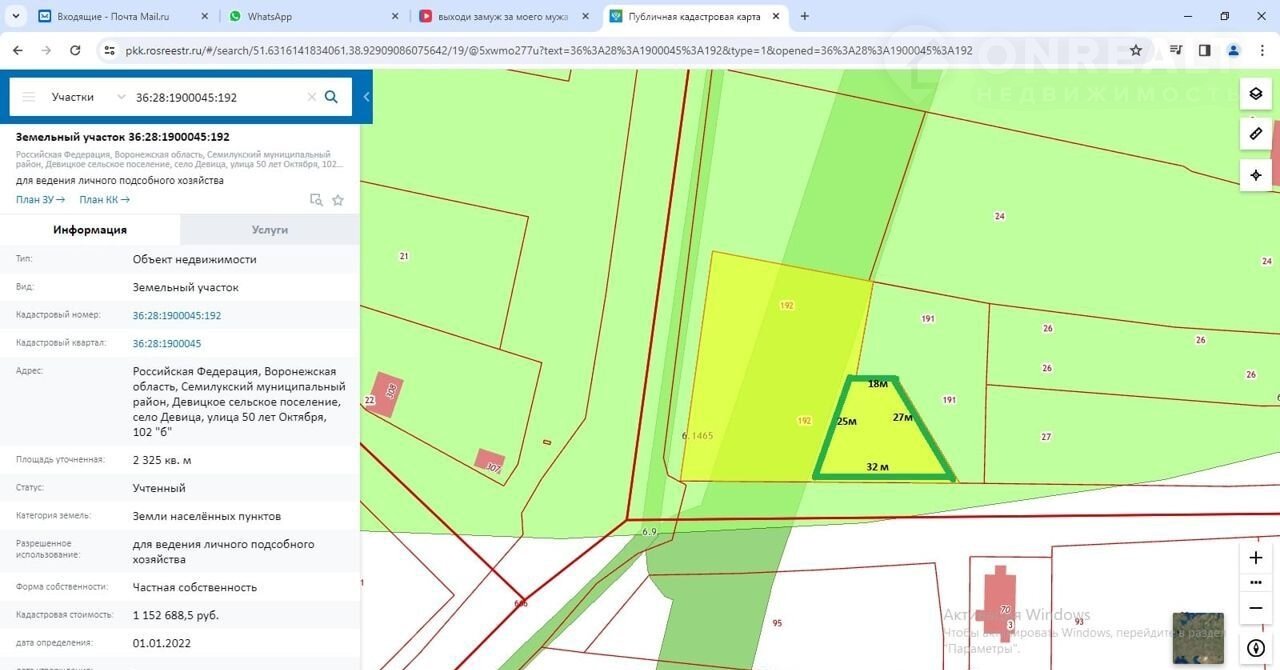Select the Информация tab
The height and width of the screenshot is (670, 1280).
tap(90, 229)
